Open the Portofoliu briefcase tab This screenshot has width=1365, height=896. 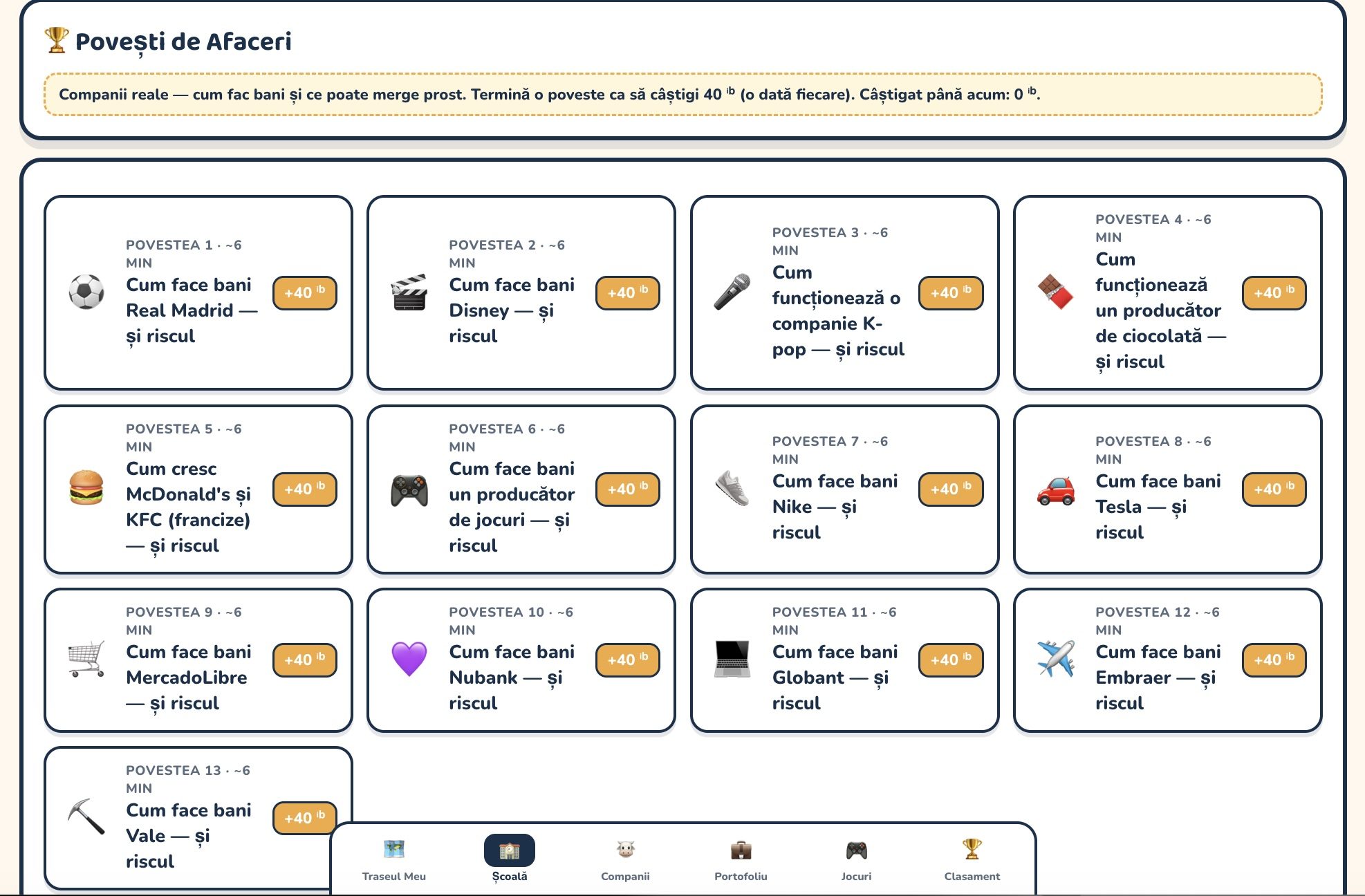tap(741, 859)
